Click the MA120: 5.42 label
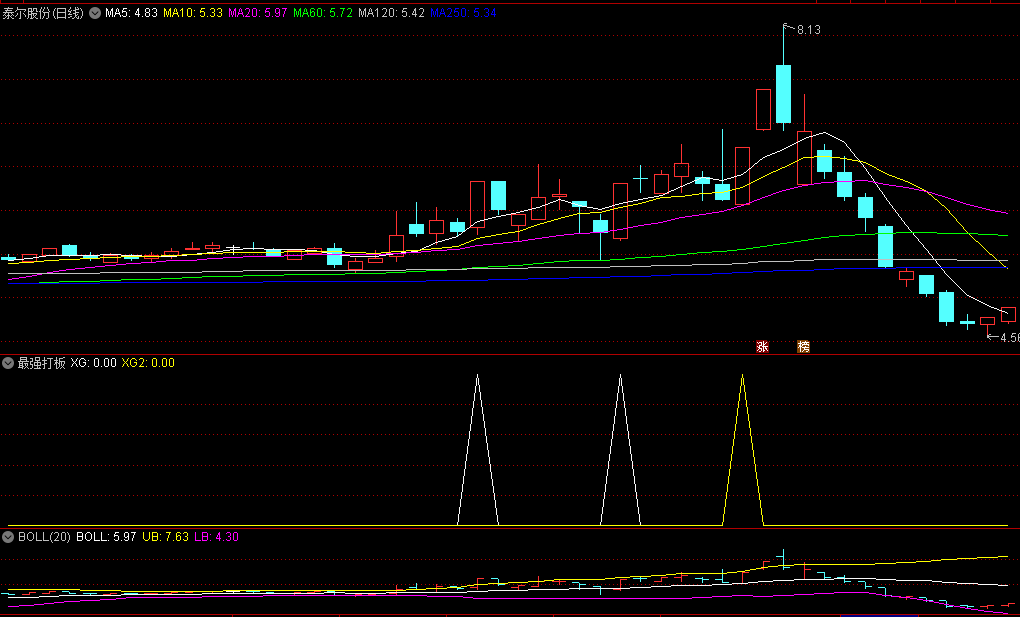The width and height of the screenshot is (1020, 617). coord(392,13)
